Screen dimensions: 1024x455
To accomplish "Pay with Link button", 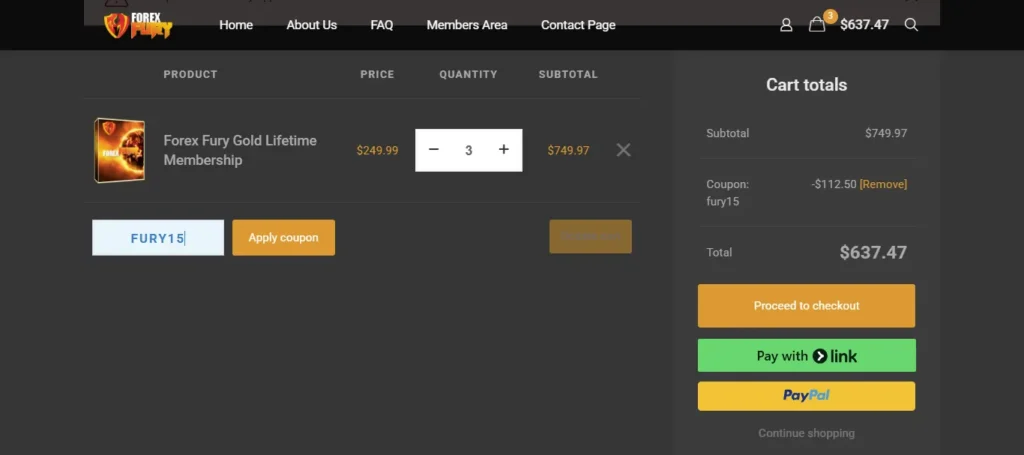I will tap(807, 356).
